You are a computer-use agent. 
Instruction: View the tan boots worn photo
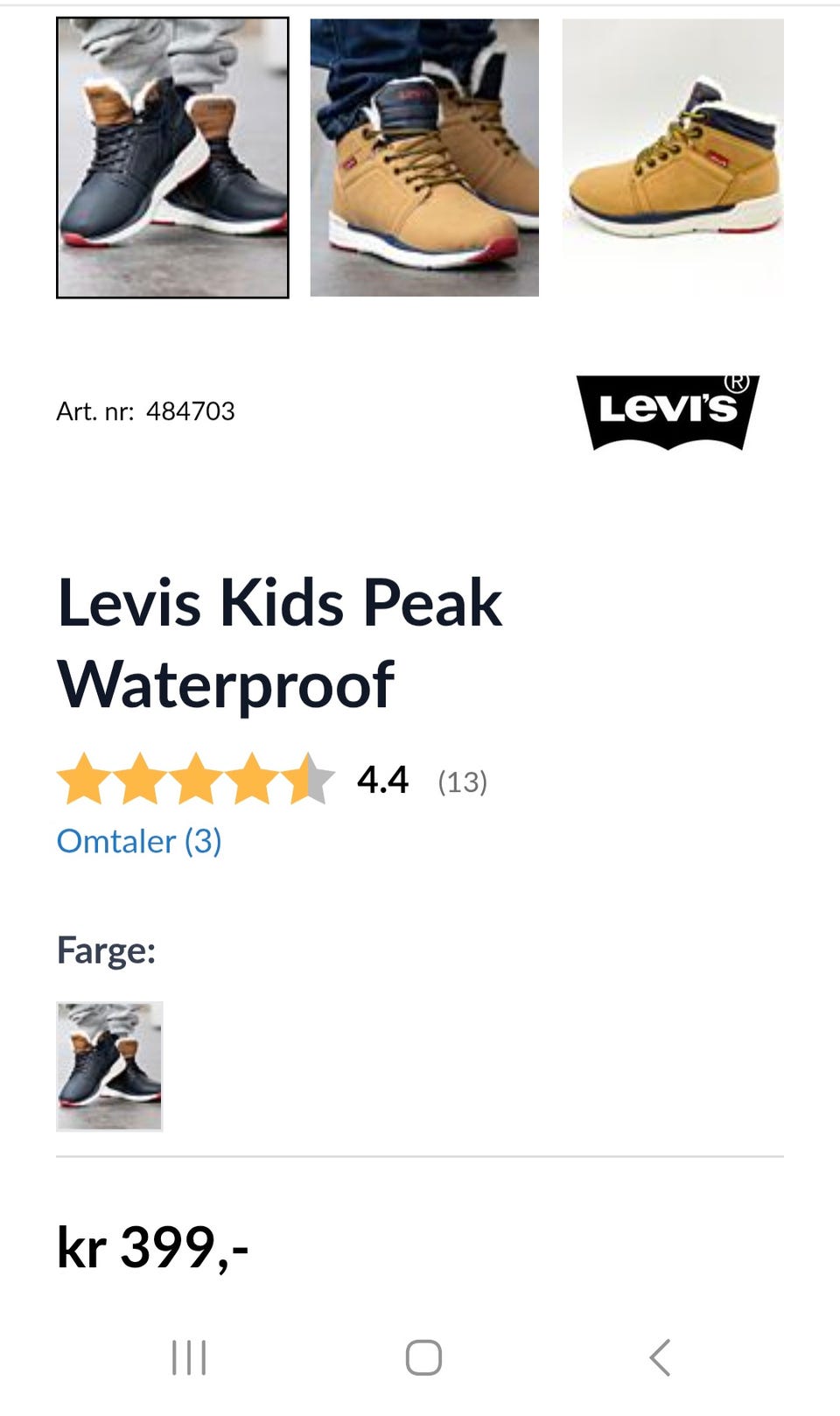pos(424,158)
